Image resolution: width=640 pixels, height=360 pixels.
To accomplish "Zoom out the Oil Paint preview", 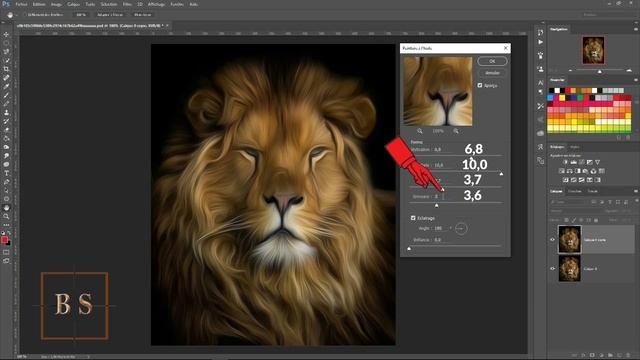I will (420, 131).
